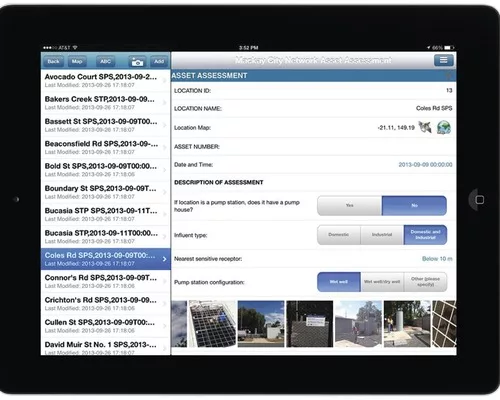The height and width of the screenshot is (400, 500).
Task: Expand chevron on David Muir St No. 1 row
Action: 164,348
